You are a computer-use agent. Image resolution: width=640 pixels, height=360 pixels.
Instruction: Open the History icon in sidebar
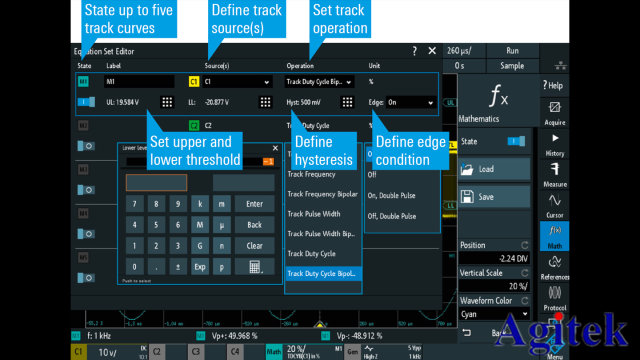(x=554, y=144)
